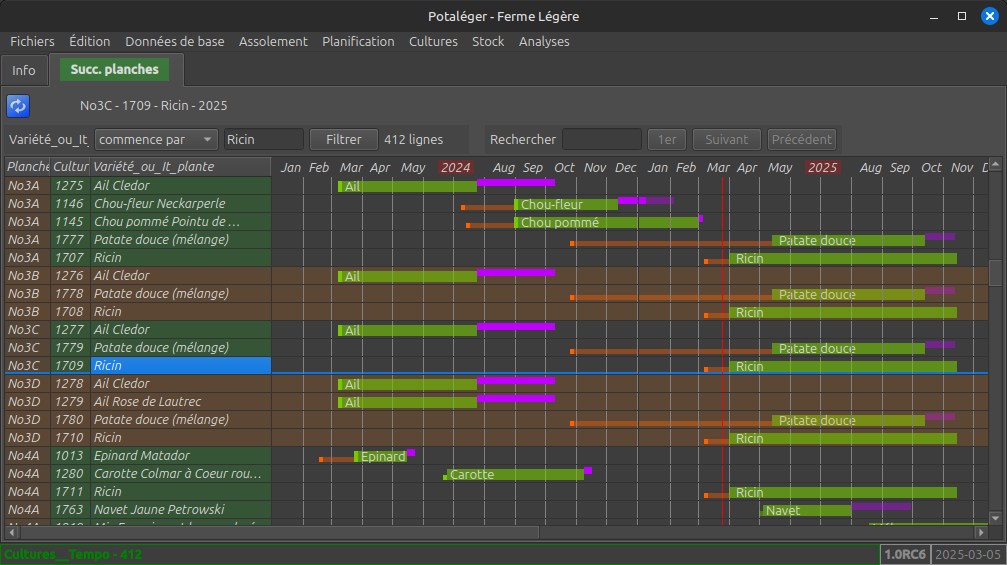The height and width of the screenshot is (565, 1007).
Task: Select the Succ. planches tab
Action: click(115, 70)
